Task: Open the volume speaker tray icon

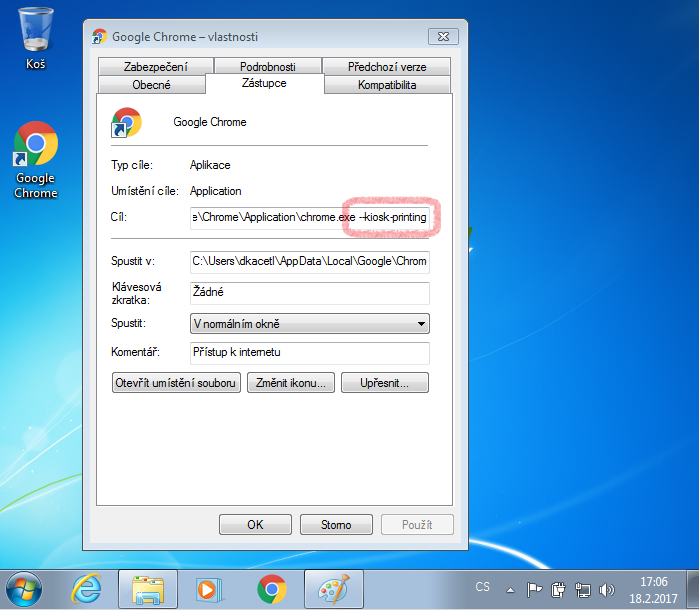Action: pos(606,590)
